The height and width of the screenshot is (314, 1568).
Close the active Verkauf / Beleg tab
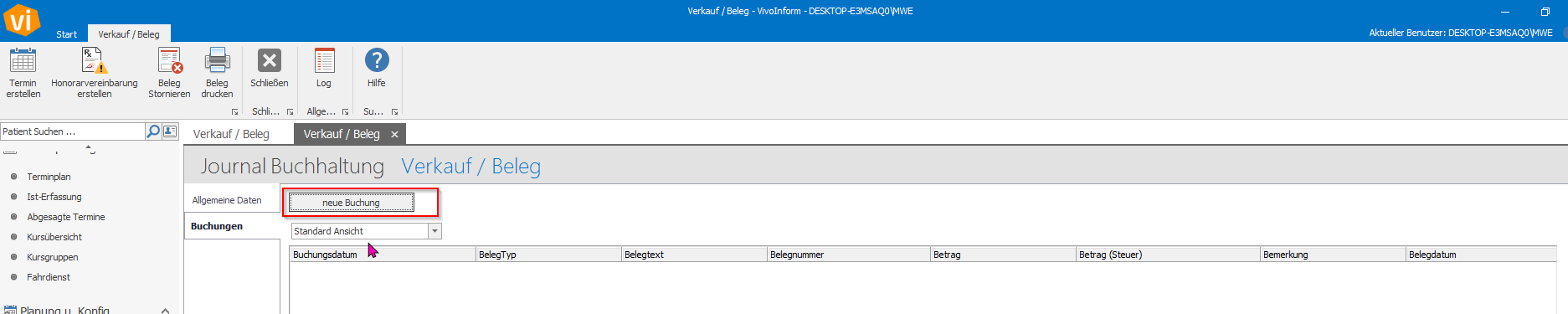tap(394, 134)
